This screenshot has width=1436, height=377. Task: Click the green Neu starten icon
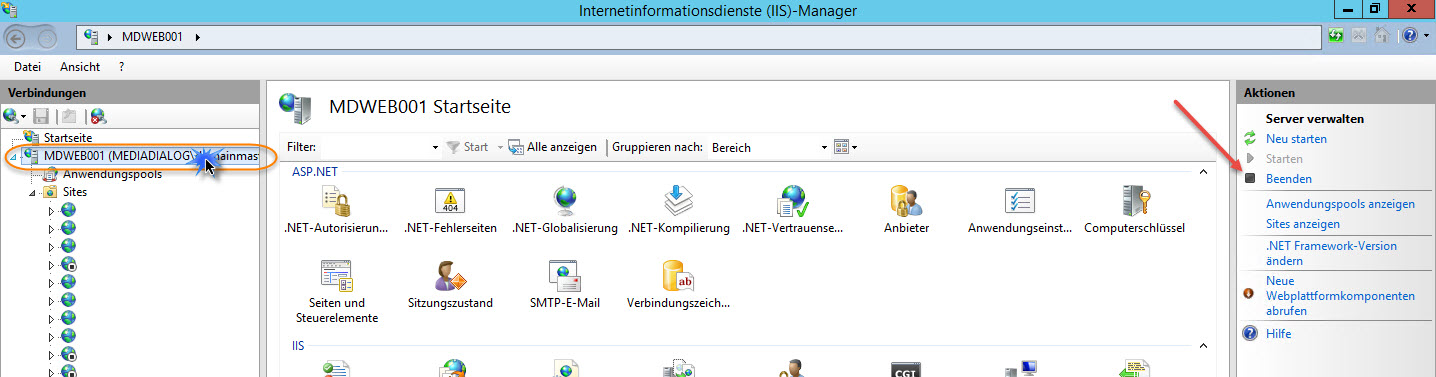pyautogui.click(x=1249, y=139)
